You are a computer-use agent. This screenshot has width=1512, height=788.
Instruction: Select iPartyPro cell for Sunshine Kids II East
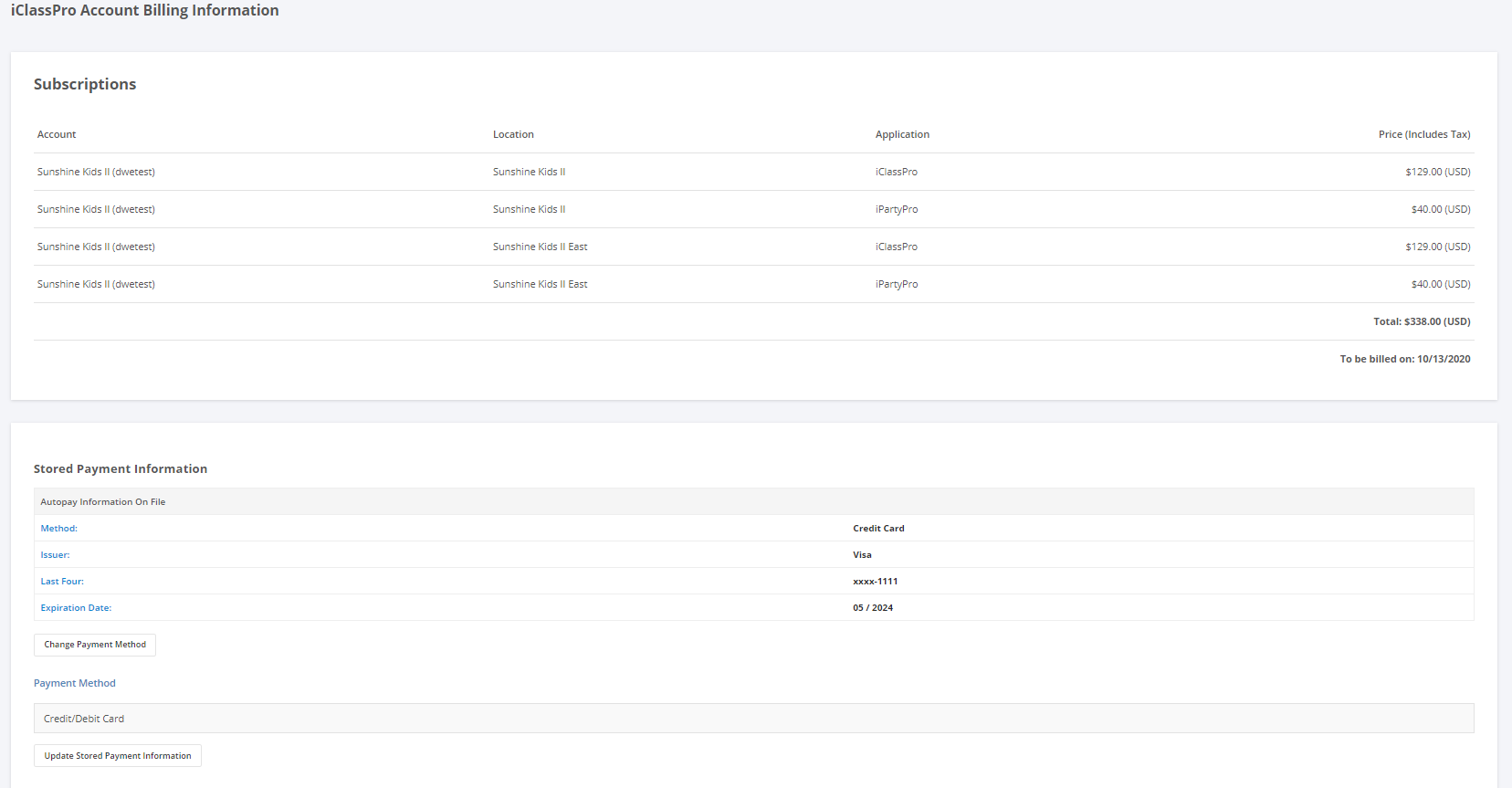coord(897,284)
